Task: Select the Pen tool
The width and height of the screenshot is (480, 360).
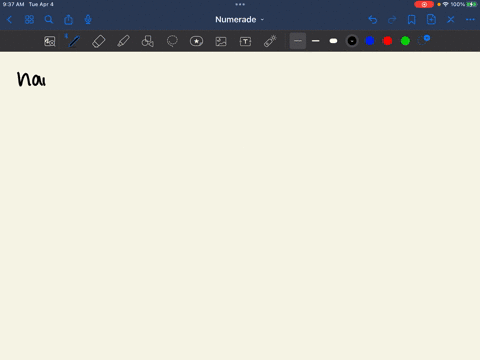Action: click(74, 41)
